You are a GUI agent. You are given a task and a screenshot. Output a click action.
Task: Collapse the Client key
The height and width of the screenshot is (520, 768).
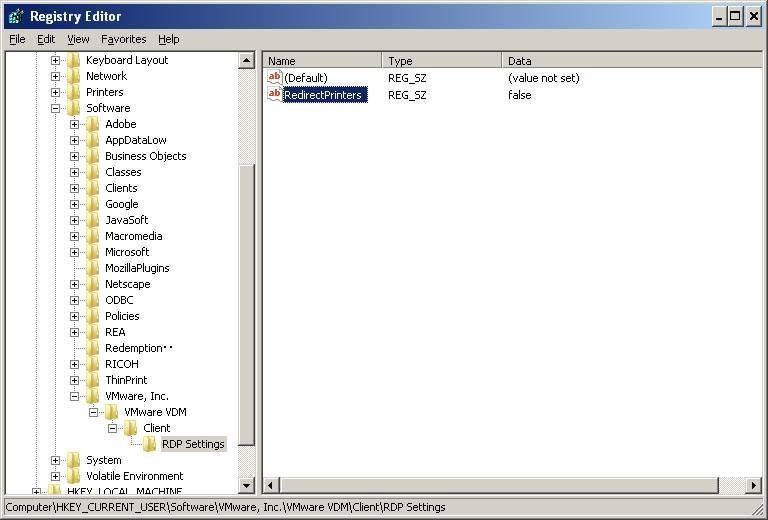click(112, 428)
